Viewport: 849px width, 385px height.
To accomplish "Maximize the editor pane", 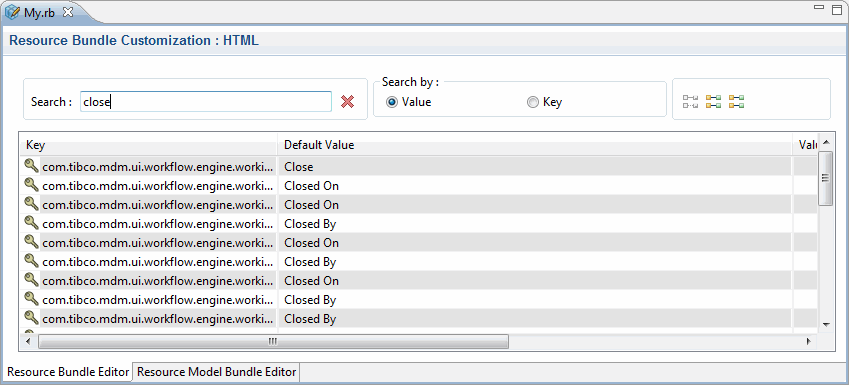I will pyautogui.click(x=837, y=9).
